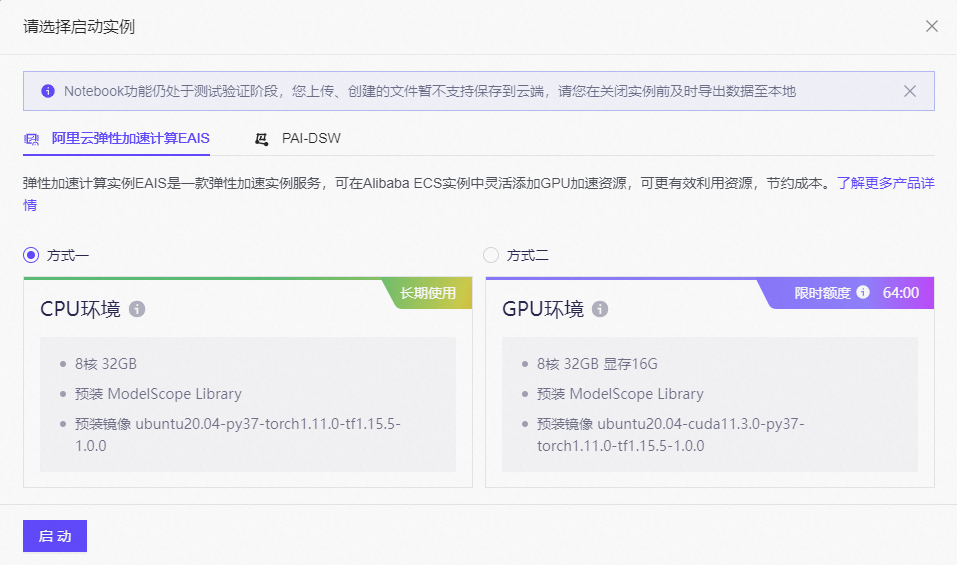Open 了解更多产品详情 link
The width and height of the screenshot is (957, 565).
tap(886, 183)
